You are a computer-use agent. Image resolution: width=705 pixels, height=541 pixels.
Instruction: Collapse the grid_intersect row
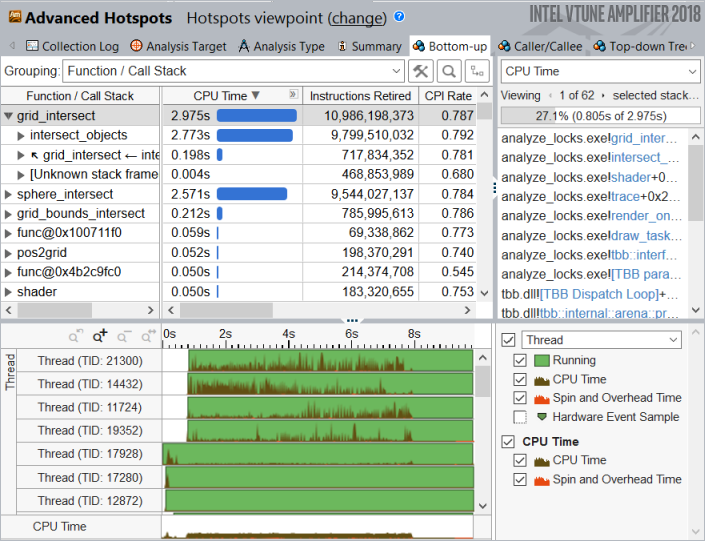coord(8,116)
